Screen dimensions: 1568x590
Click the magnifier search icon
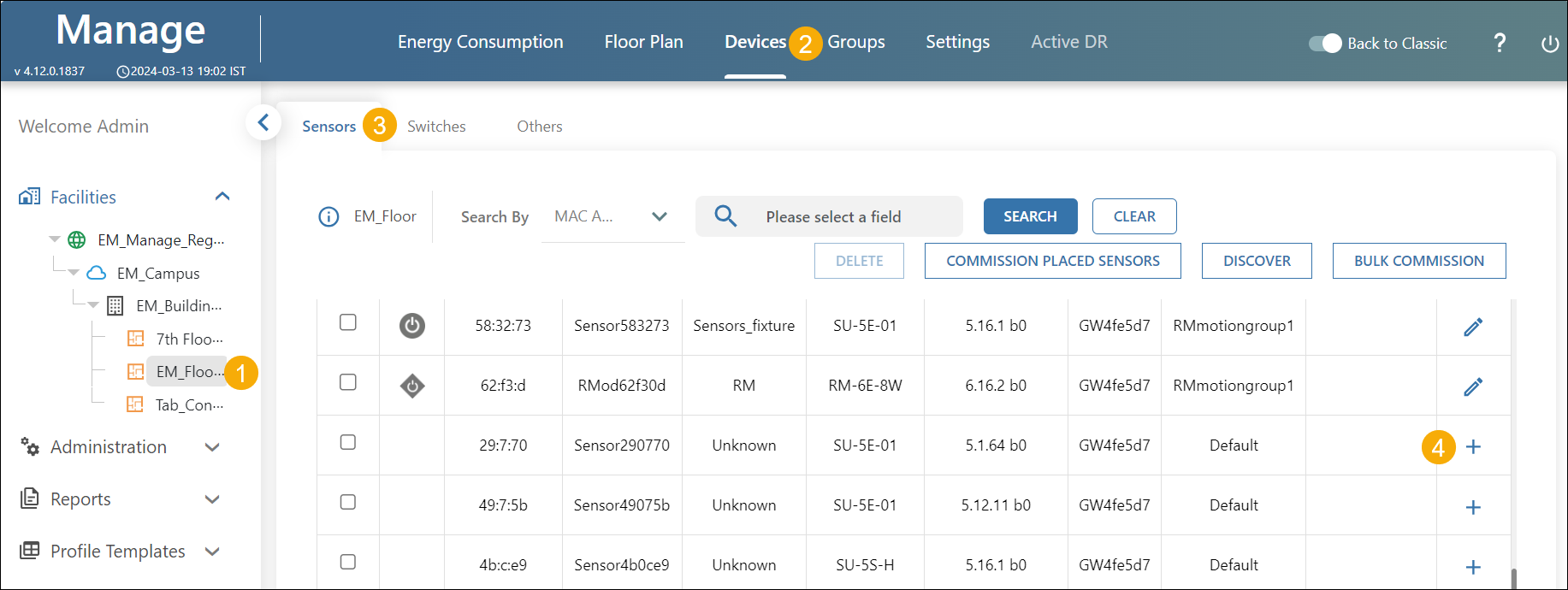click(x=725, y=215)
